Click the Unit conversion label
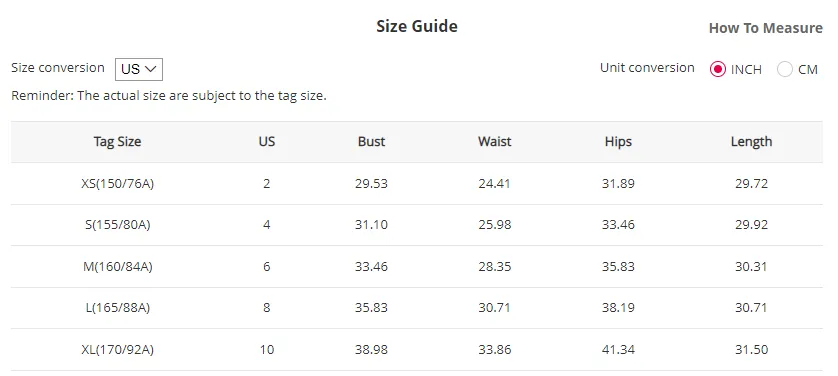This screenshot has height=376, width=838. pos(647,68)
